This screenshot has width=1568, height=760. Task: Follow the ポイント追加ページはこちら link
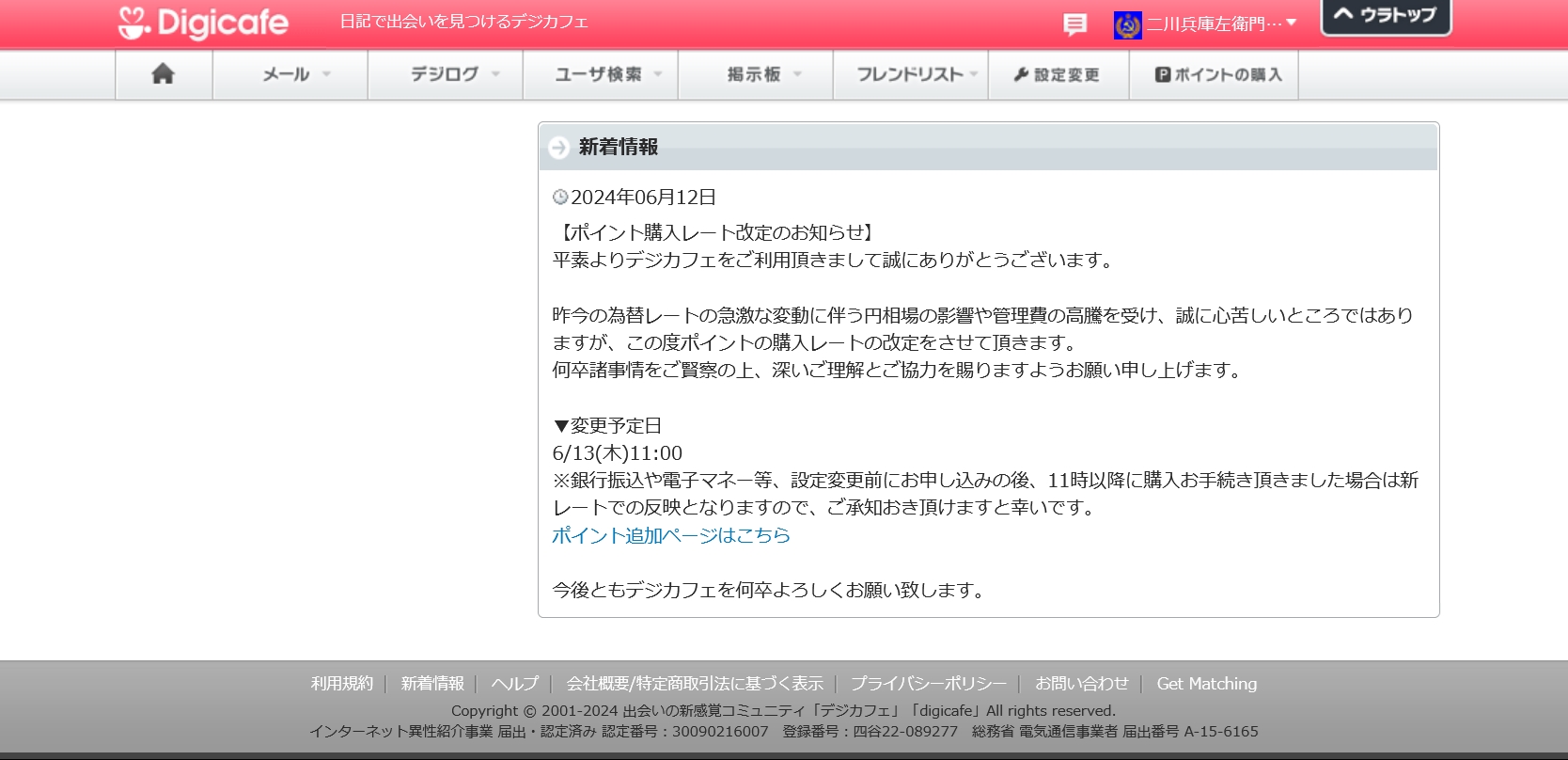[671, 535]
